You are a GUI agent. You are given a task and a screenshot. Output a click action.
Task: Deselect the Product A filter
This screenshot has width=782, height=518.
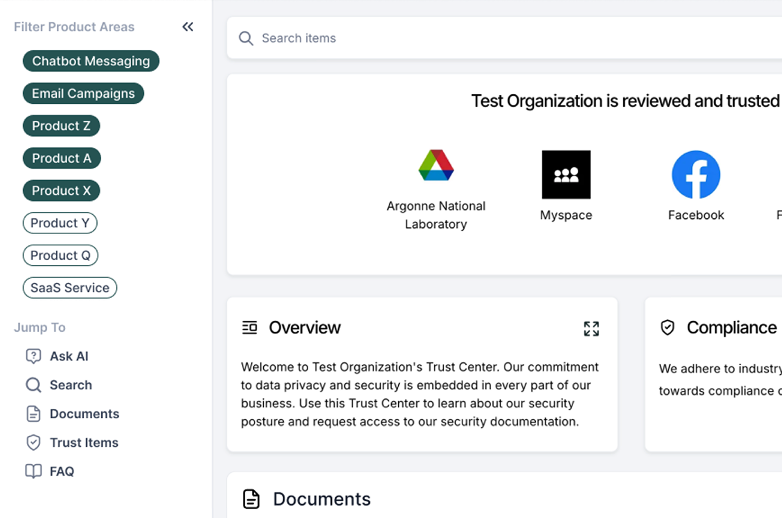pyautogui.click(x=62, y=158)
